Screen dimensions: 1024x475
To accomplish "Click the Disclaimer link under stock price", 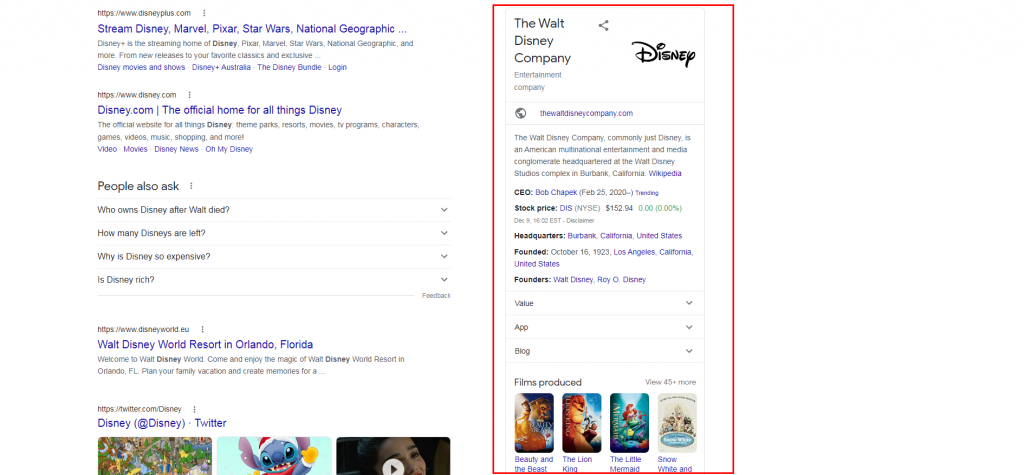I will tap(581, 221).
